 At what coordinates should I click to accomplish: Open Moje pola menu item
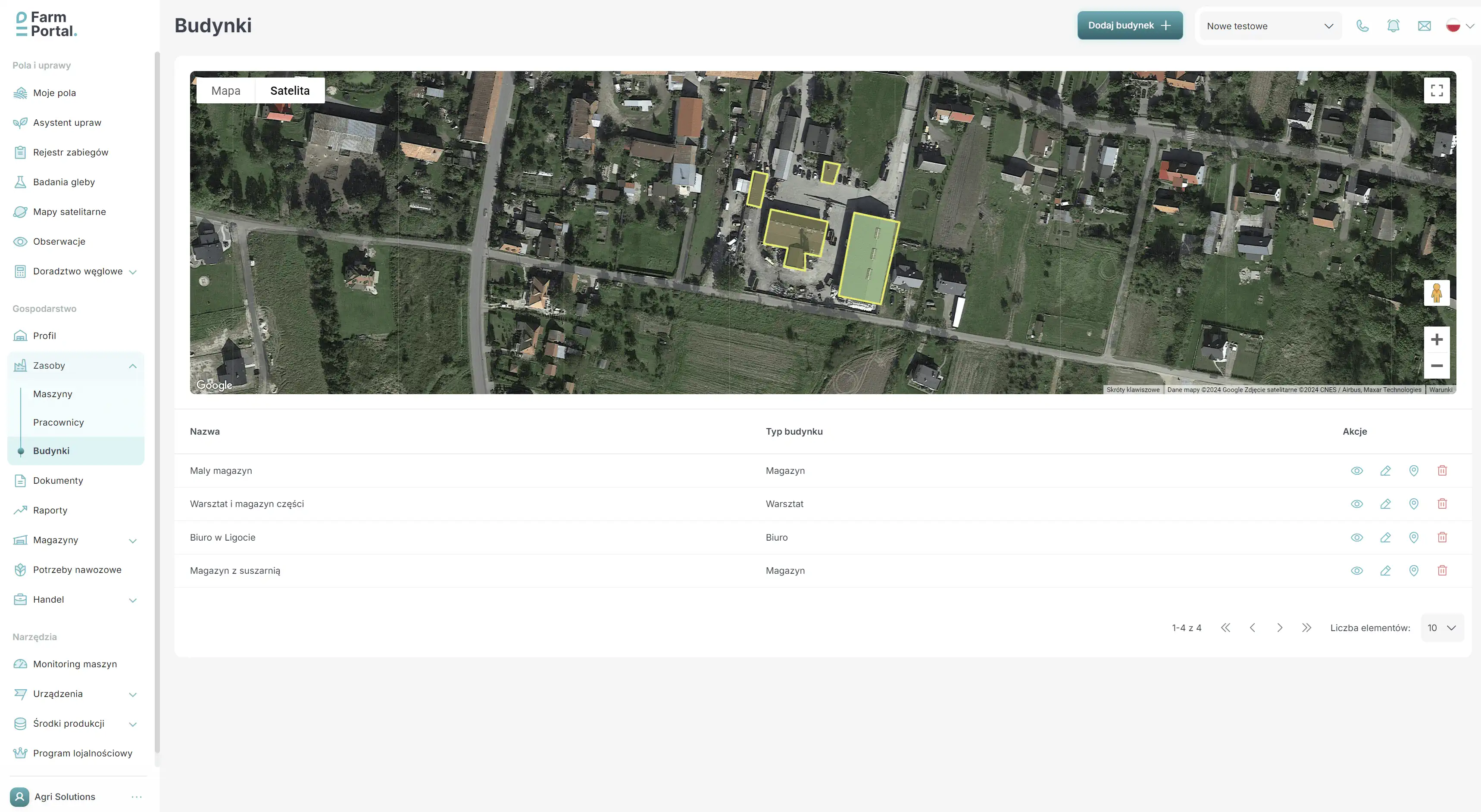click(x=76, y=93)
